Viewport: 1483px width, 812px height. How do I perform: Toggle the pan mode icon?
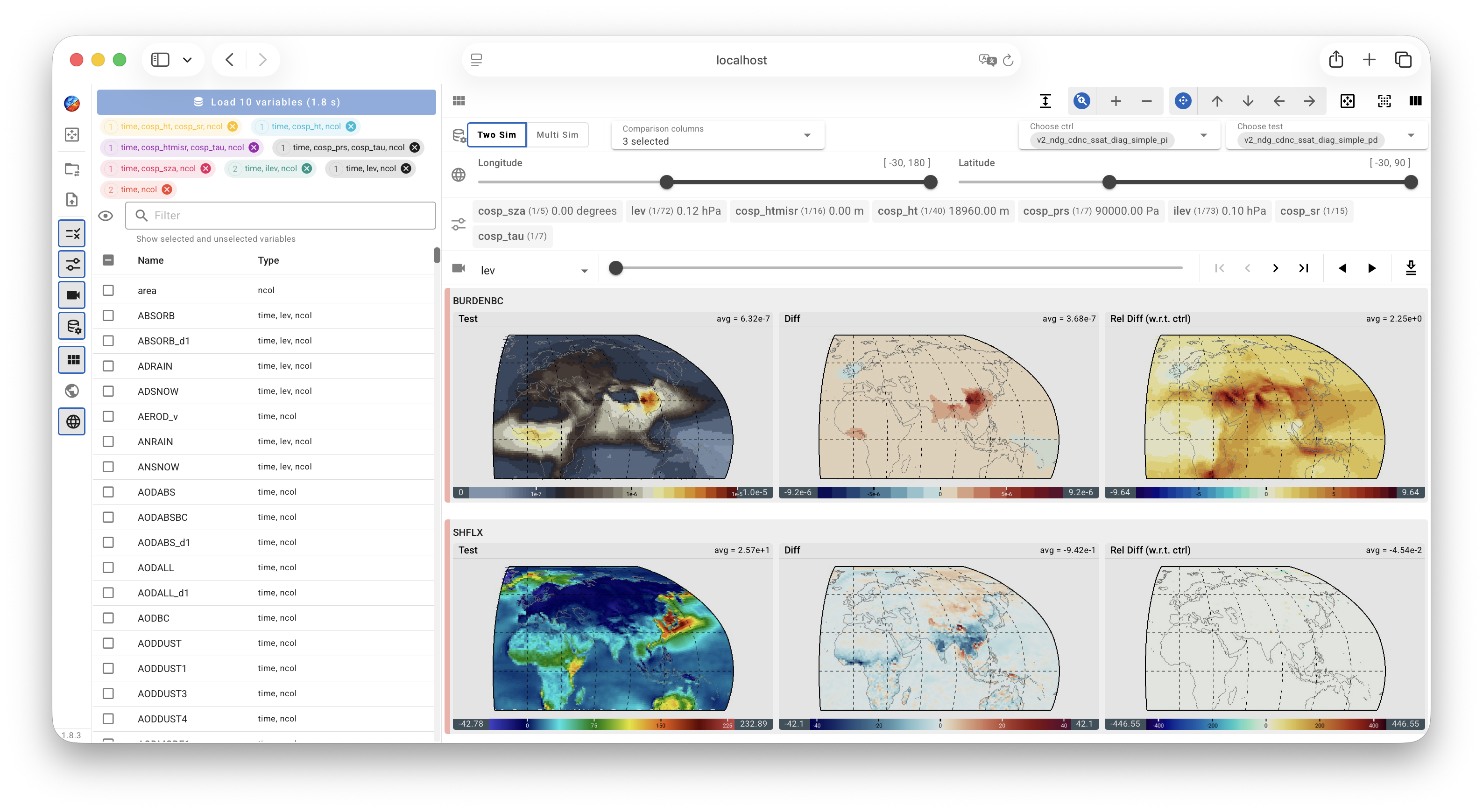coord(1183,101)
